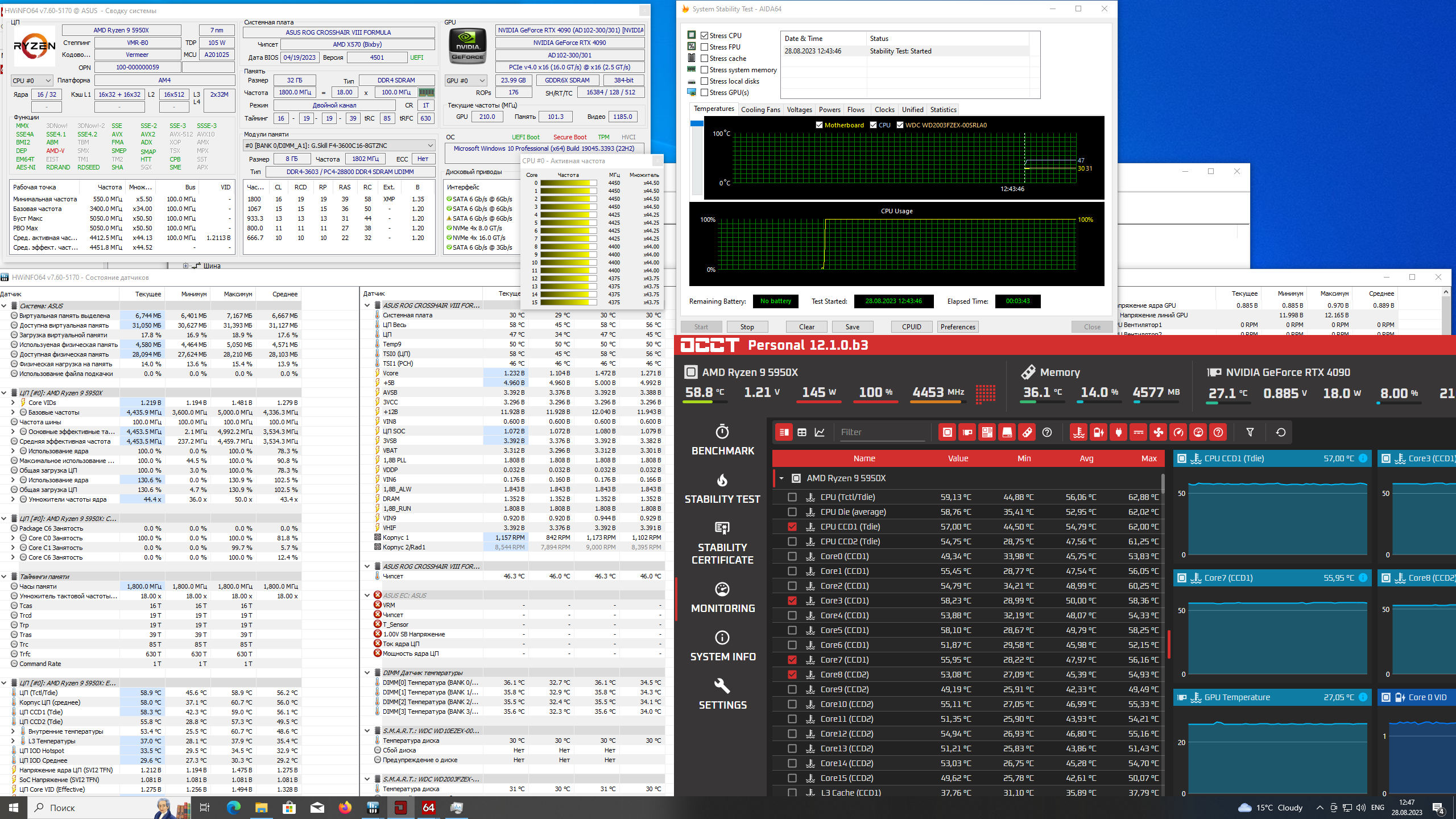Enable Stress FPU checkbox in AIDA64
Viewport: 1456px width, 819px height.
click(705, 47)
